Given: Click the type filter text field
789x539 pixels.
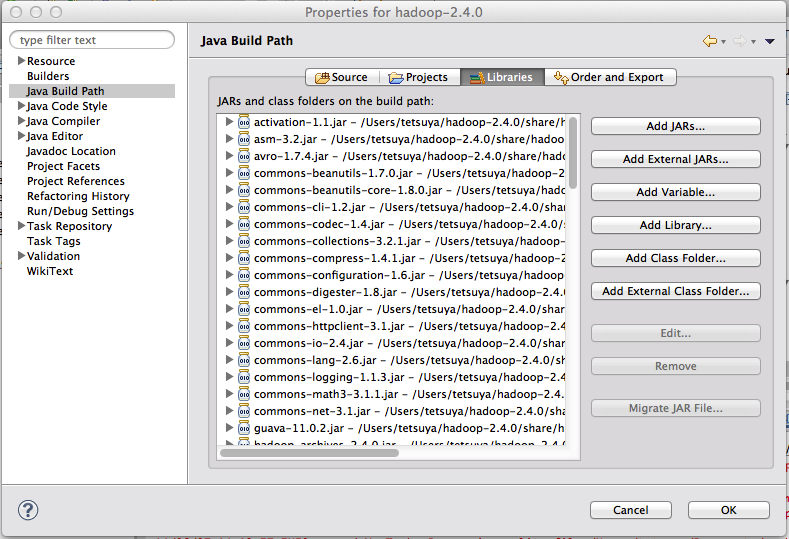Looking at the screenshot, I should [x=92, y=40].
